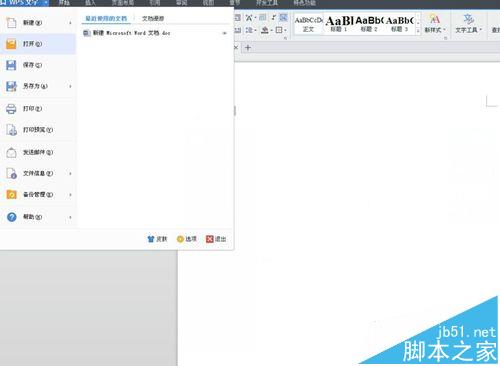Open the 新样式 new style dropdown

coord(435,23)
